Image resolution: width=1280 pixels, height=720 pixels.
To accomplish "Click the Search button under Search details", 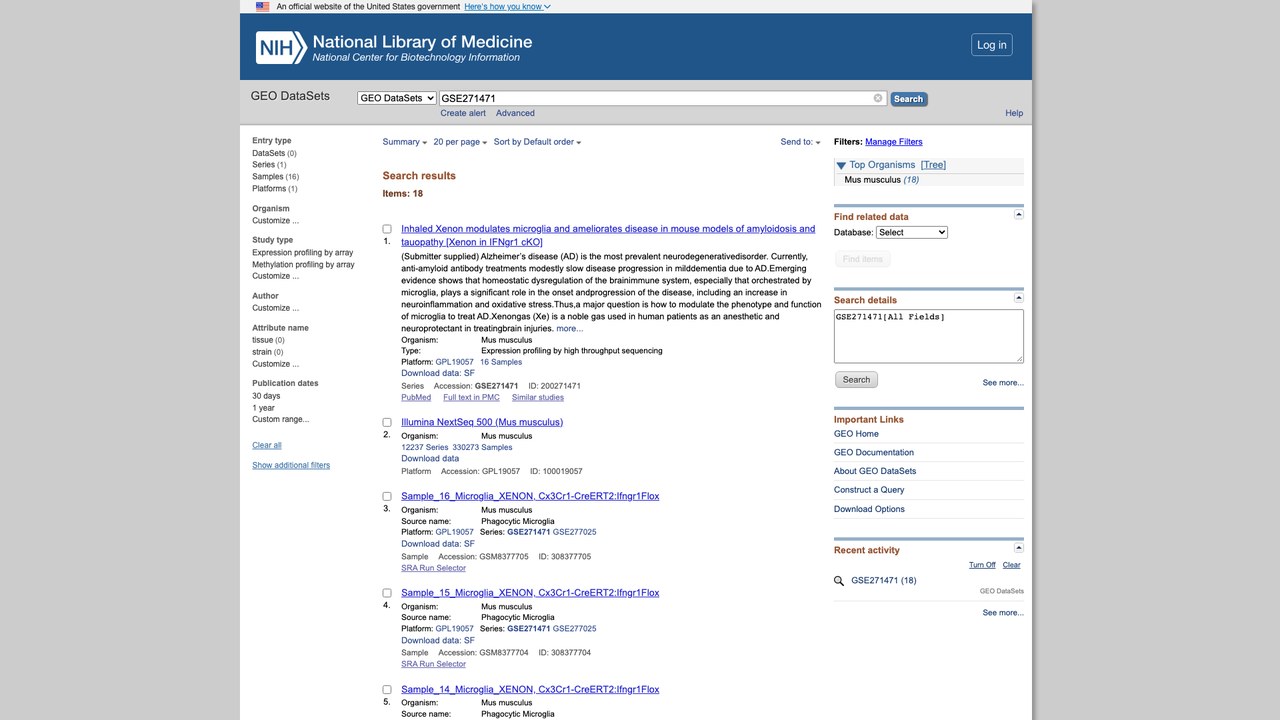I will (856, 380).
